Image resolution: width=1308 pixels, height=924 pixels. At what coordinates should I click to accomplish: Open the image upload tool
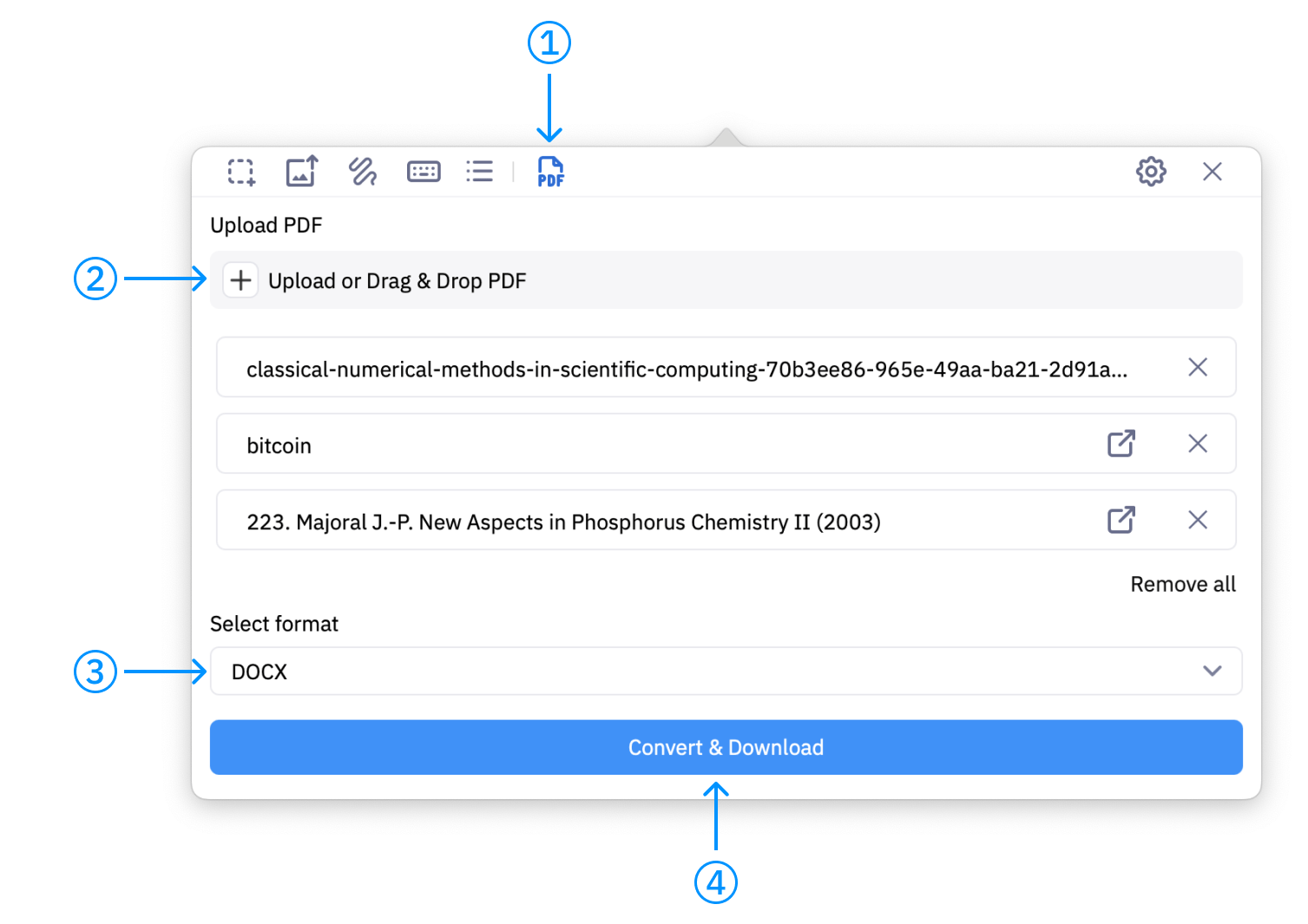click(300, 171)
